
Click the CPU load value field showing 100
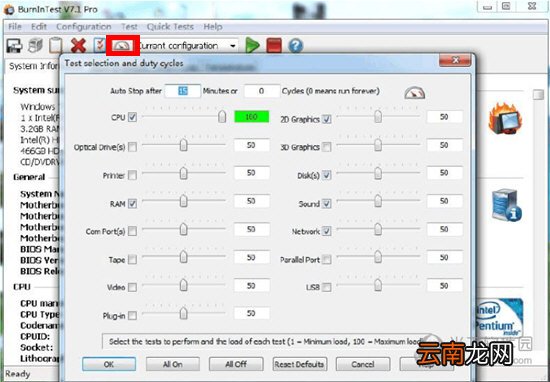click(251, 117)
